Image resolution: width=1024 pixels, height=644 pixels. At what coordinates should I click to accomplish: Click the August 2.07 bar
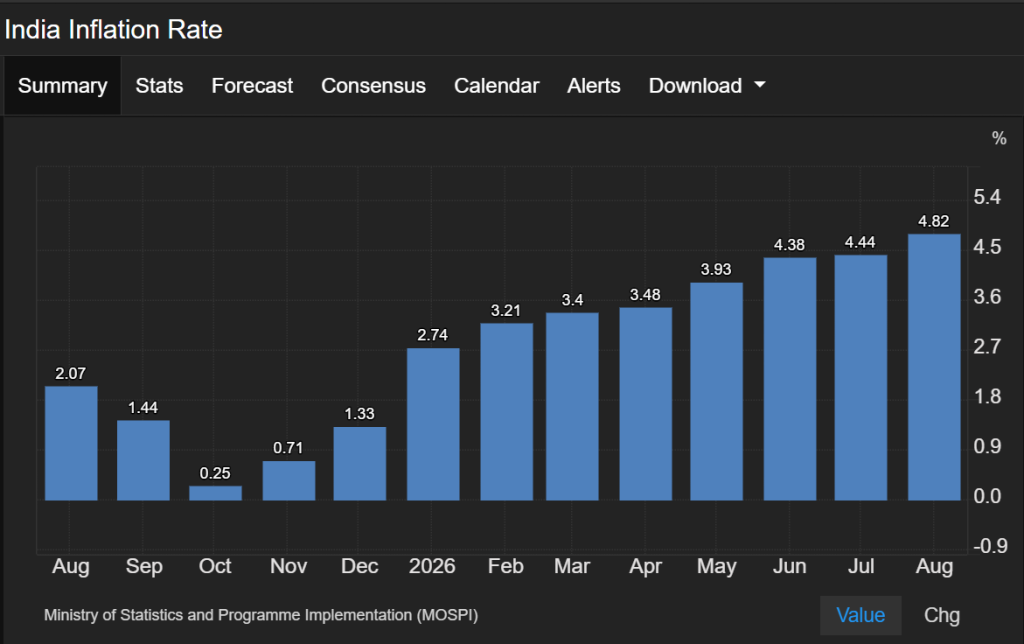71,443
